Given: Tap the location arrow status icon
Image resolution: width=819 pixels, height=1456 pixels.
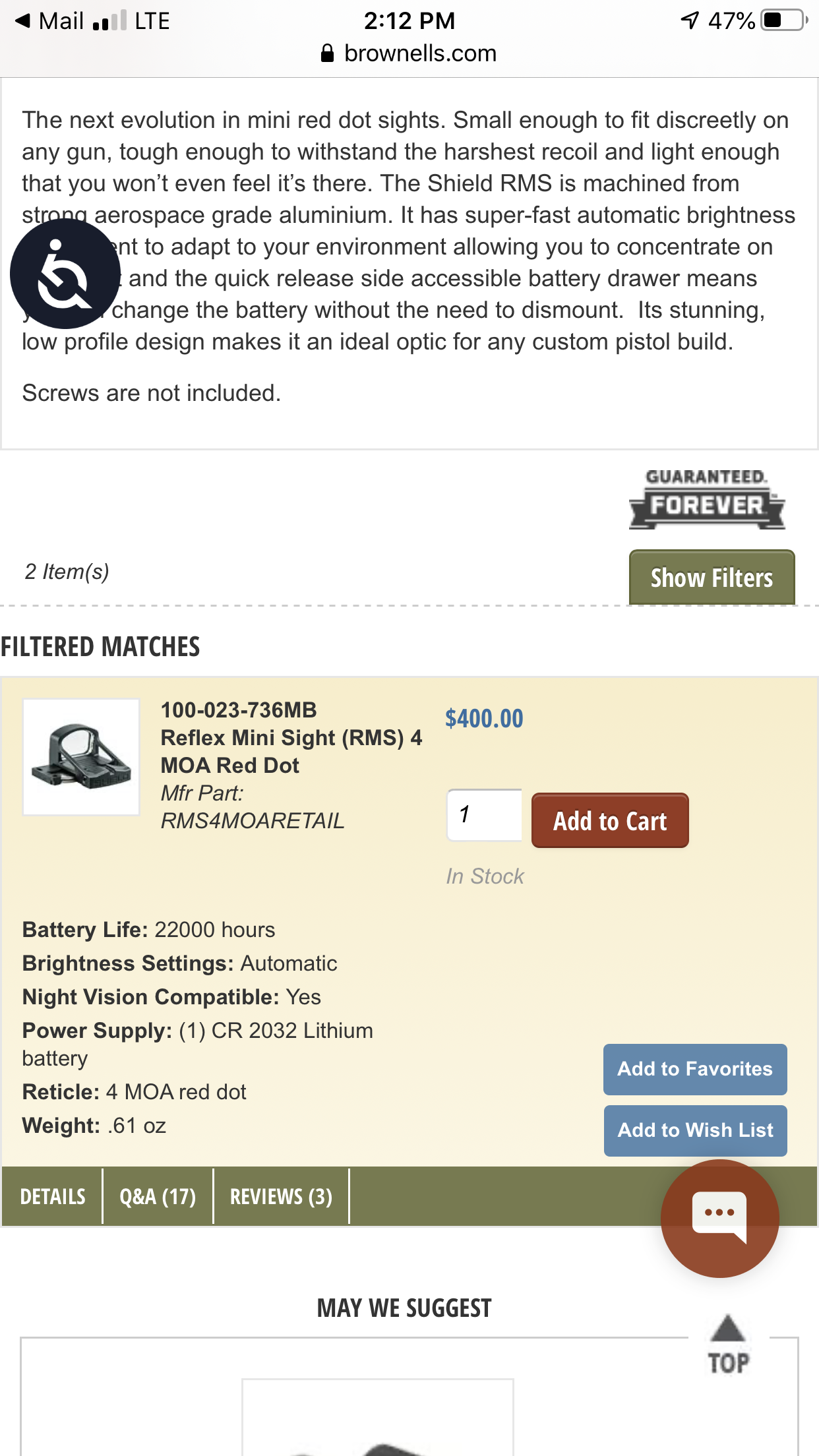Looking at the screenshot, I should [690, 20].
